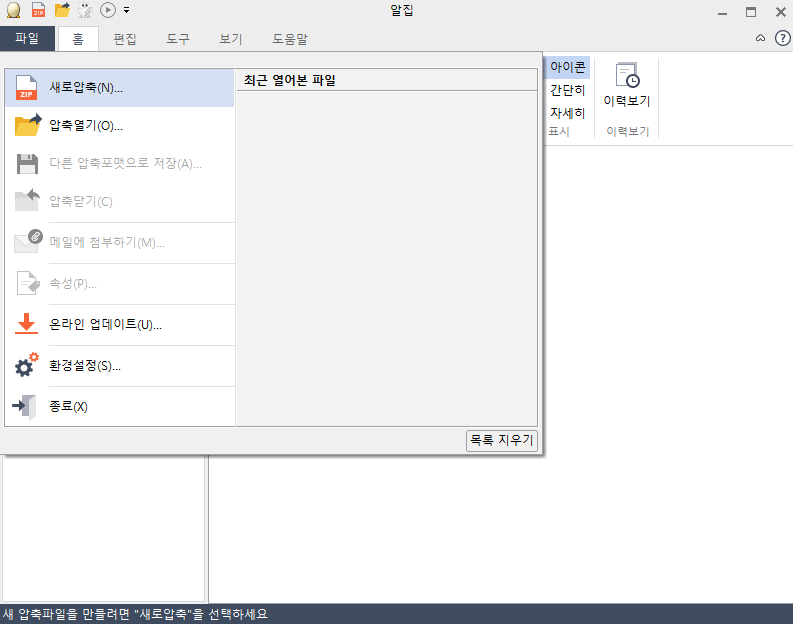This screenshot has width=793, height=624.
Task: Click the red ZIP file icon in the menu
Action: pos(26,87)
